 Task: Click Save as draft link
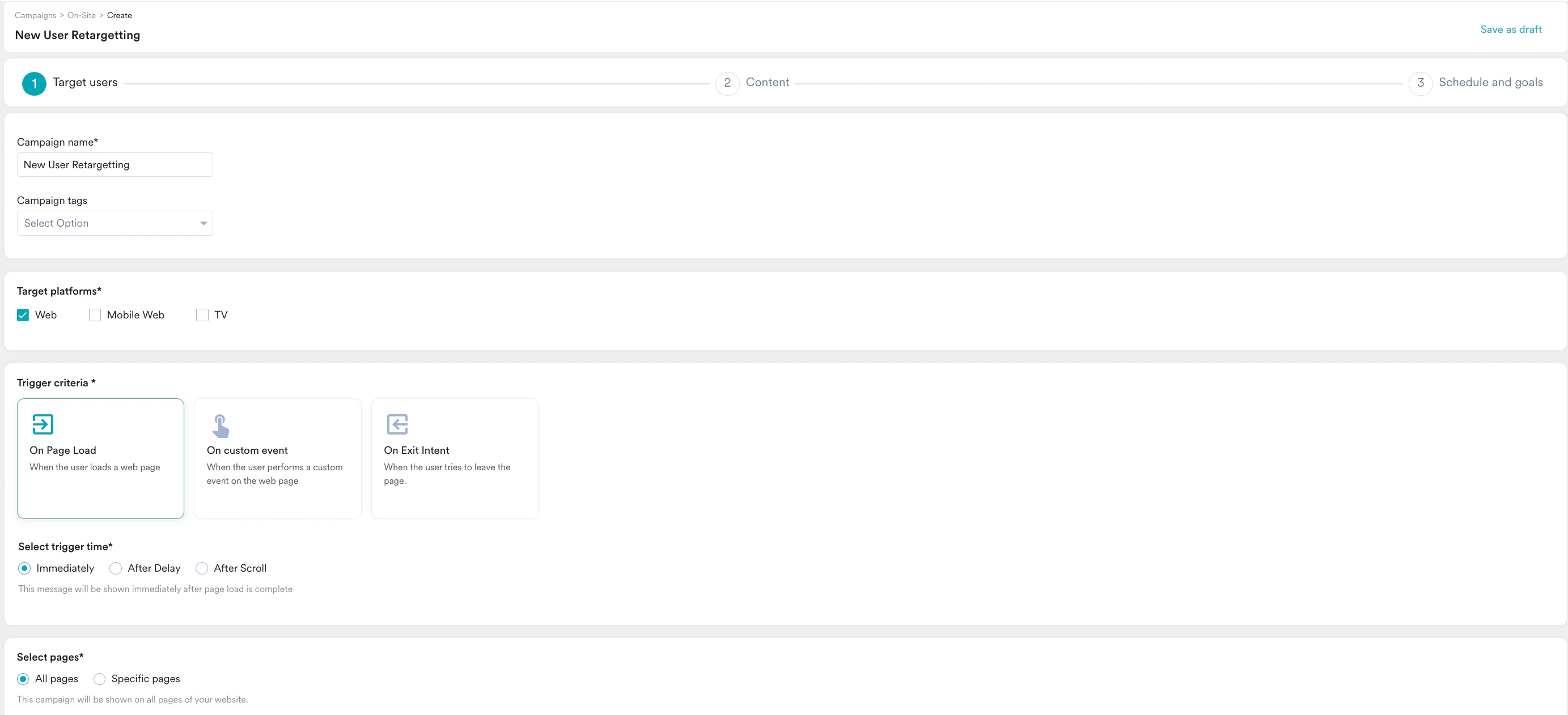[x=1511, y=29]
